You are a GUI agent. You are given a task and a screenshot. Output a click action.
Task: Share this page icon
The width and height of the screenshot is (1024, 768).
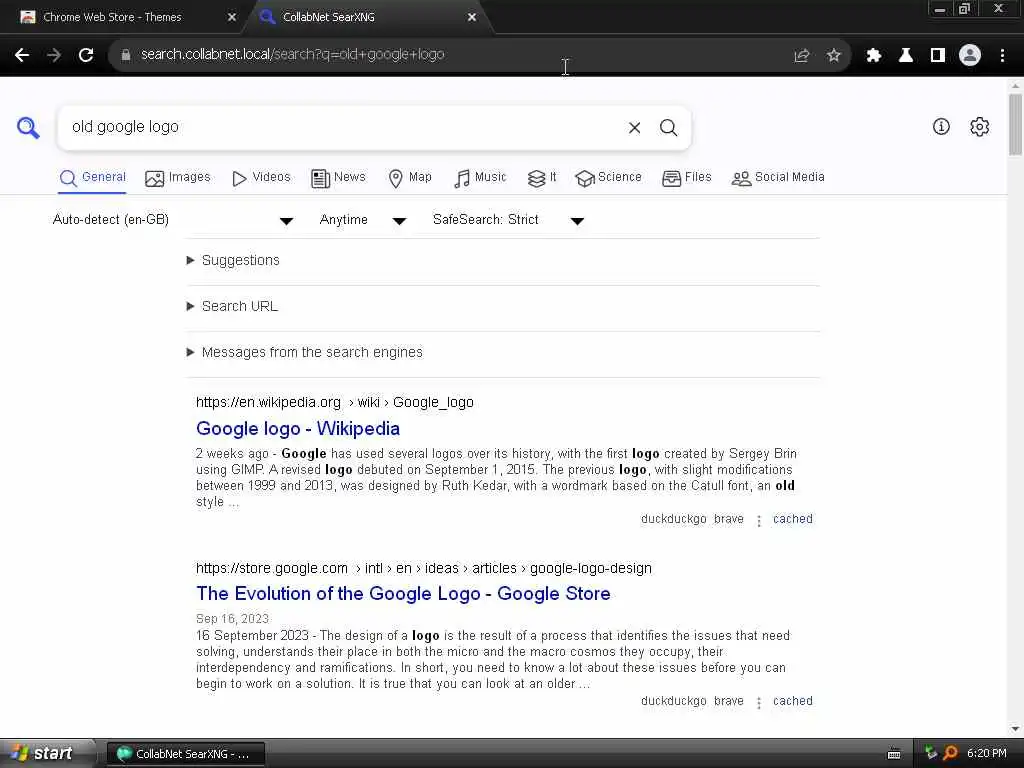pyautogui.click(x=801, y=56)
